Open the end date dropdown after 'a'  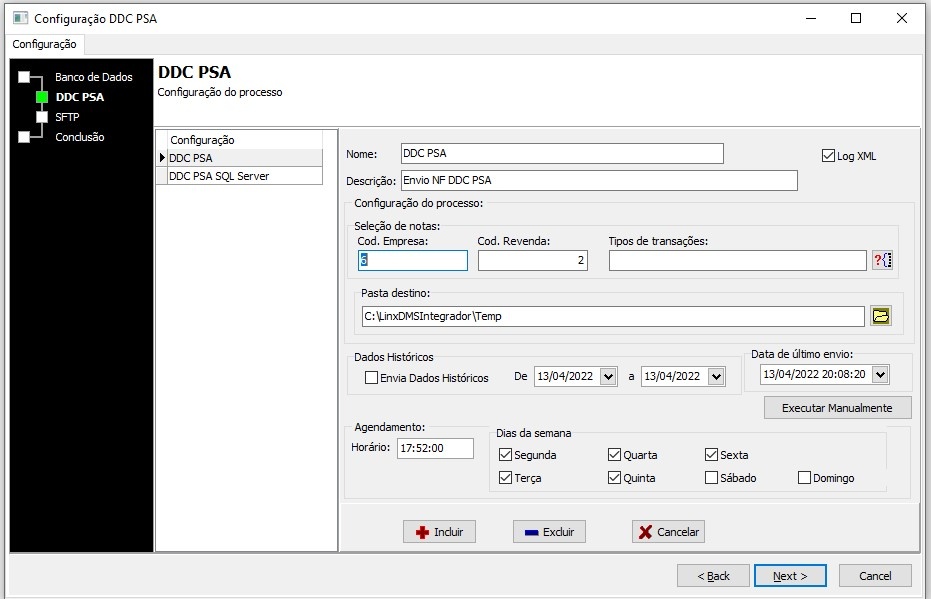click(x=715, y=376)
